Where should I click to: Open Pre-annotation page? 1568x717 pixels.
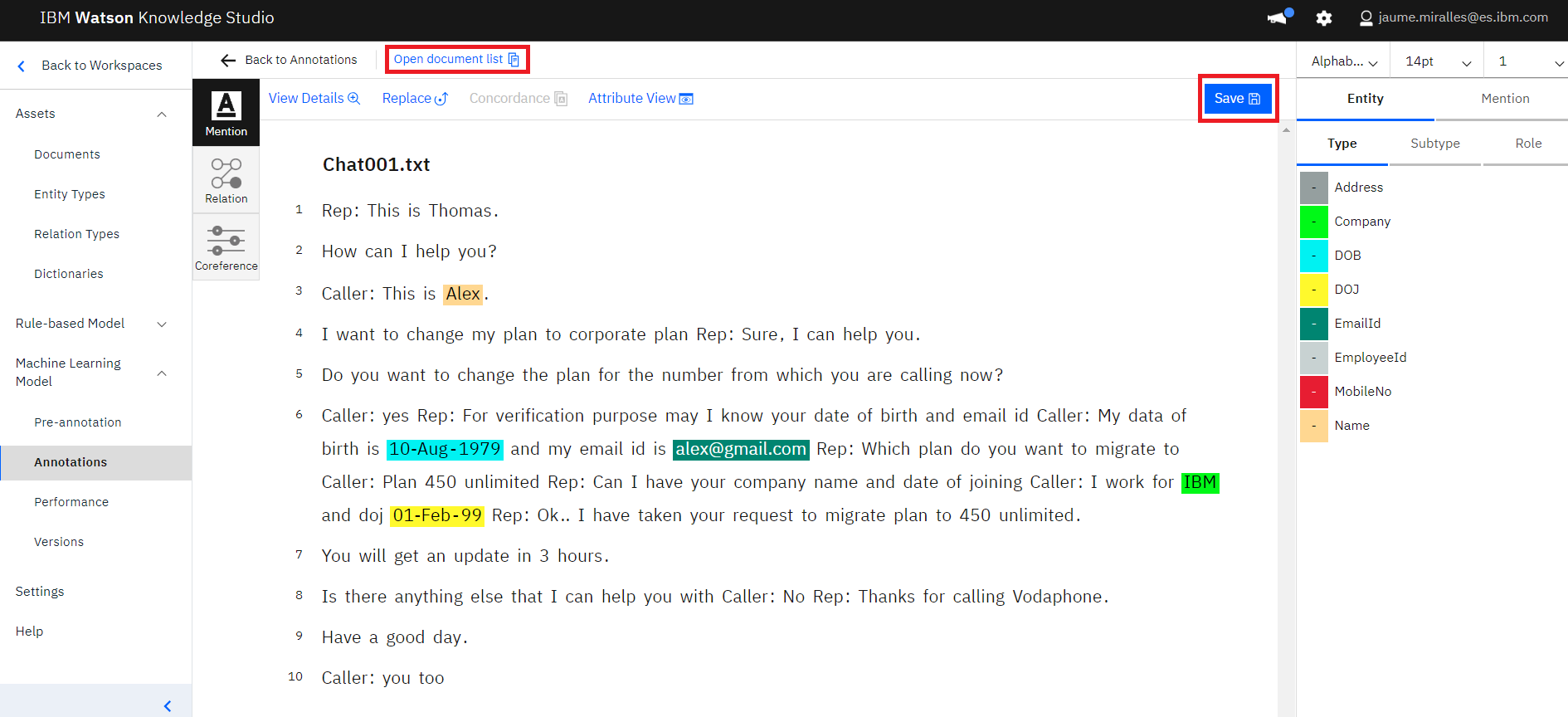(x=78, y=422)
